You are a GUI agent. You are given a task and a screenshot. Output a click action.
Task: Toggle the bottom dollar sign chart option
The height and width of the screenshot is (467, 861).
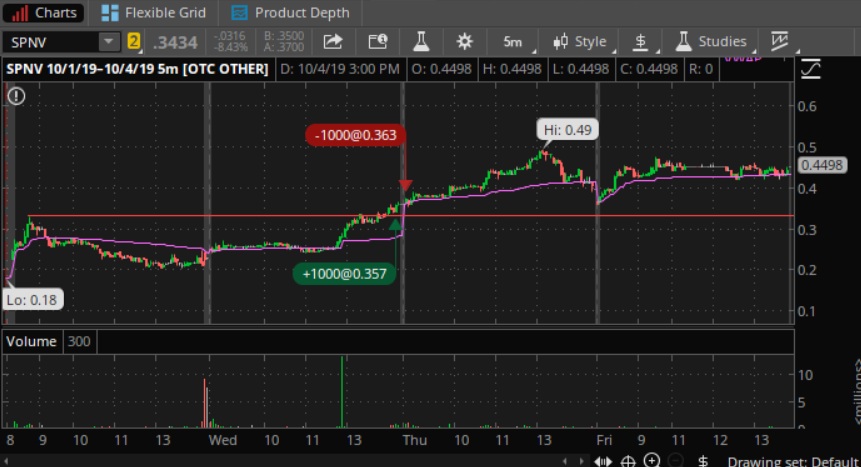pyautogui.click(x=703, y=461)
